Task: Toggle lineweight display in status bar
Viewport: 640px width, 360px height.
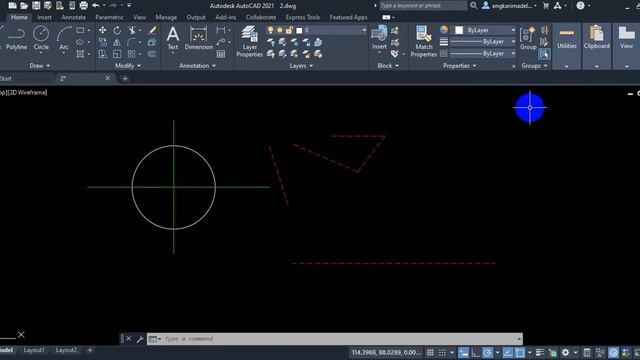Action: (540, 353)
